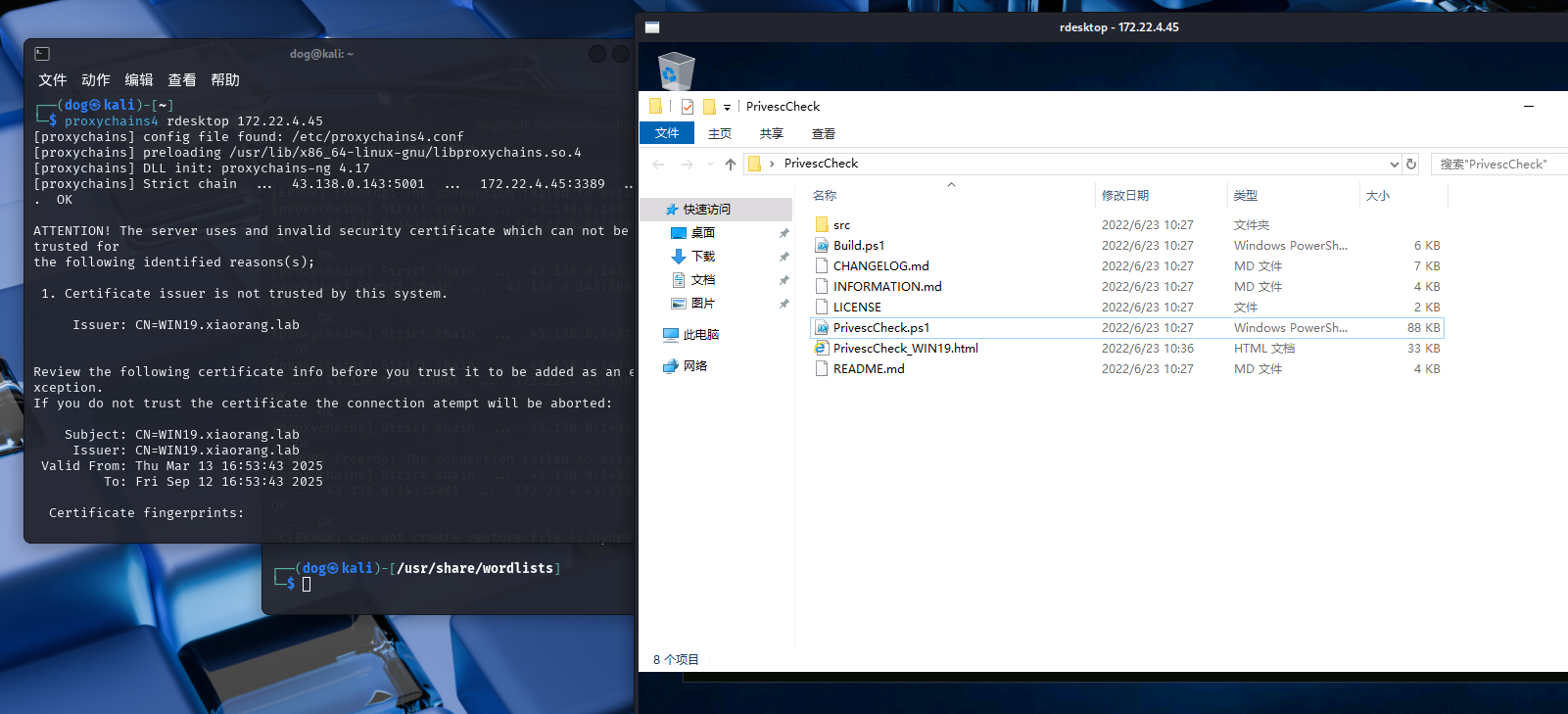This screenshot has height=714, width=1568.
Task: Sort files by the 大小 column header
Action: (1377, 196)
